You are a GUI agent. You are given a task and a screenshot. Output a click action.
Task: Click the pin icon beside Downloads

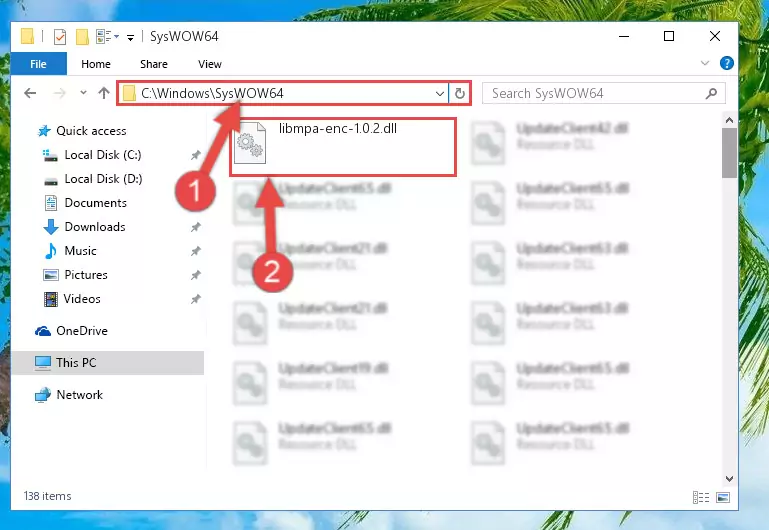coord(196,227)
